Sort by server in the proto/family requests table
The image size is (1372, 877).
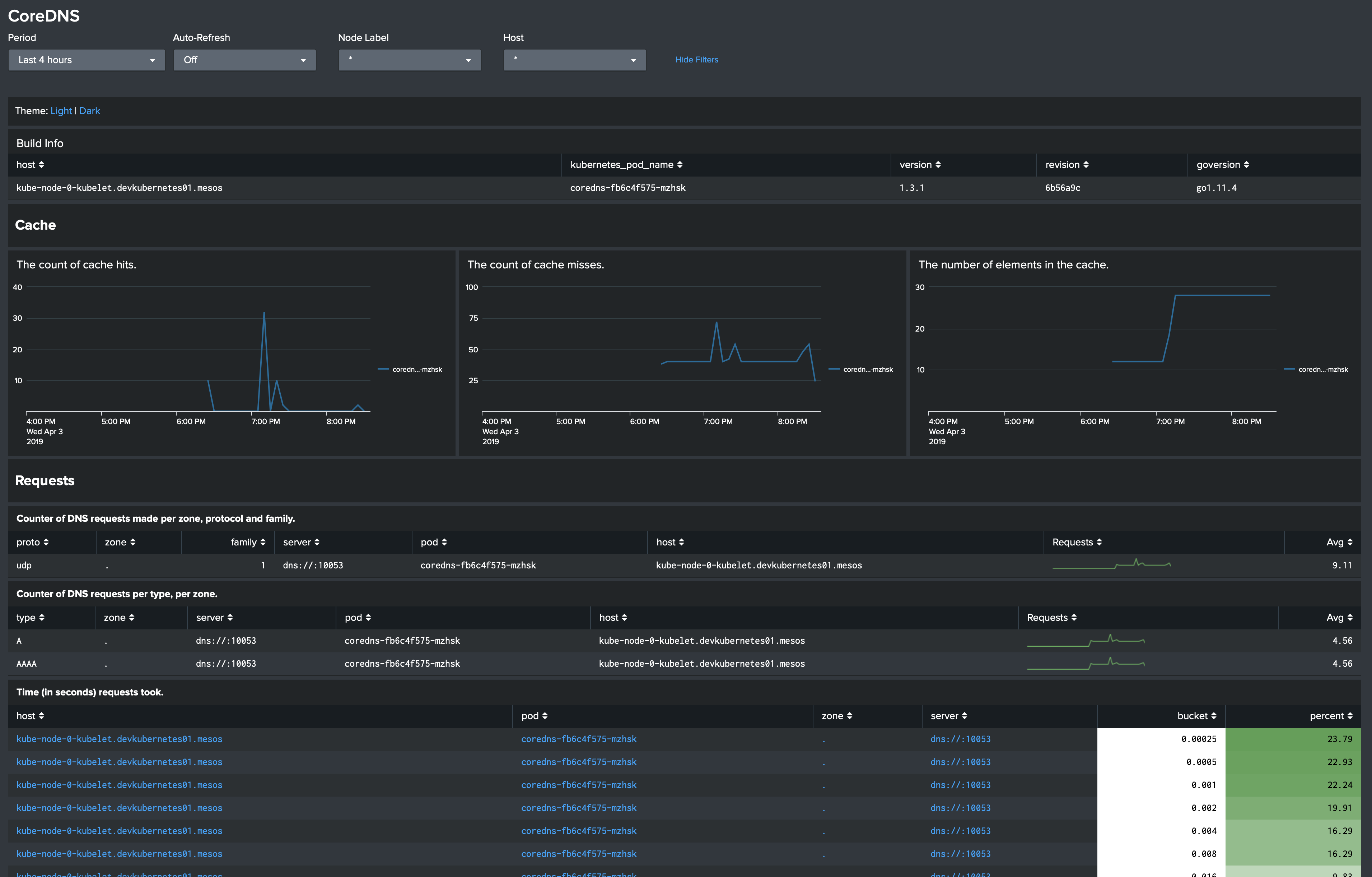click(302, 542)
